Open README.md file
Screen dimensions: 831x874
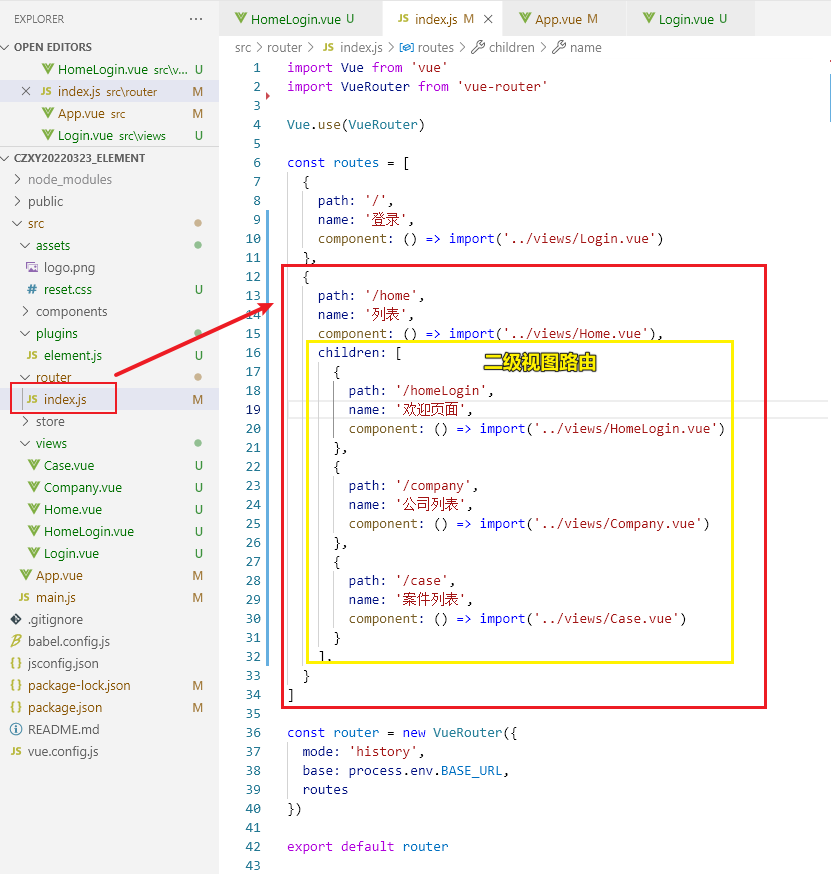coord(64,730)
